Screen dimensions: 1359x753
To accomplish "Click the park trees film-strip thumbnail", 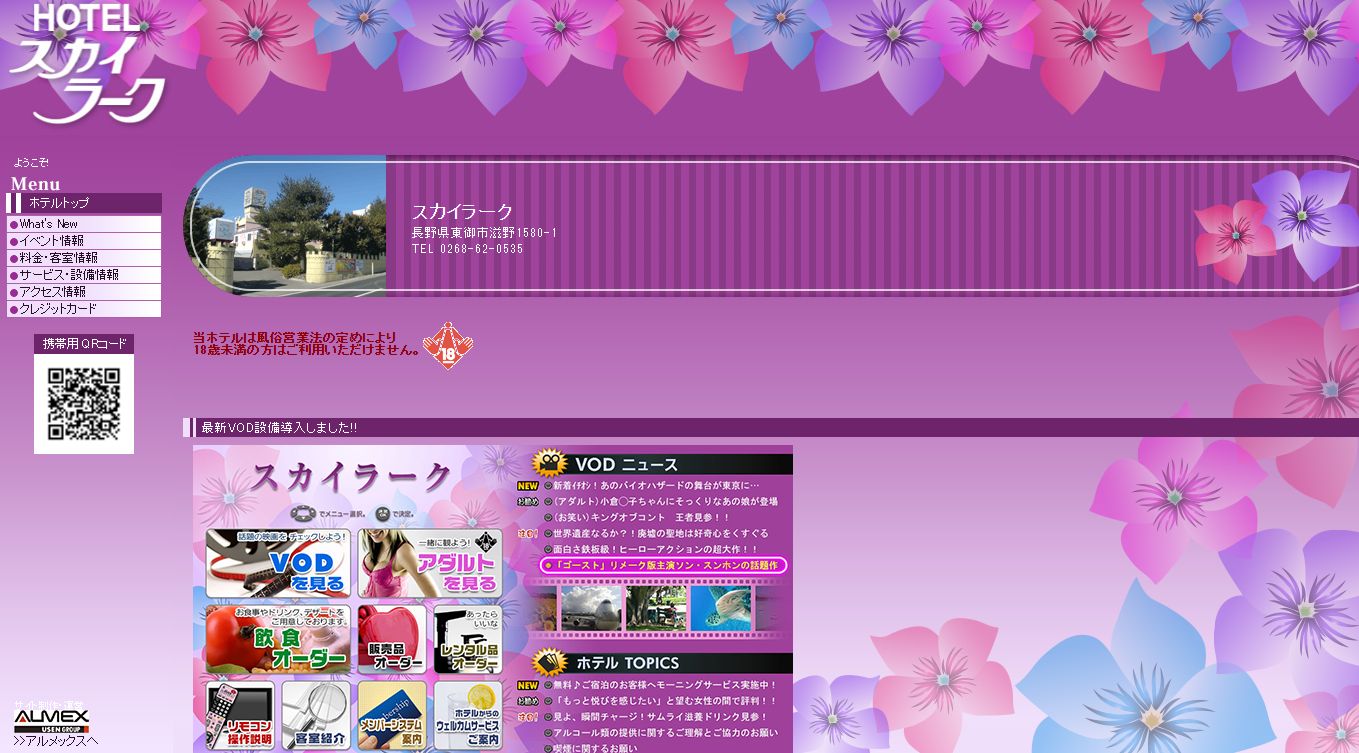I will point(656,608).
